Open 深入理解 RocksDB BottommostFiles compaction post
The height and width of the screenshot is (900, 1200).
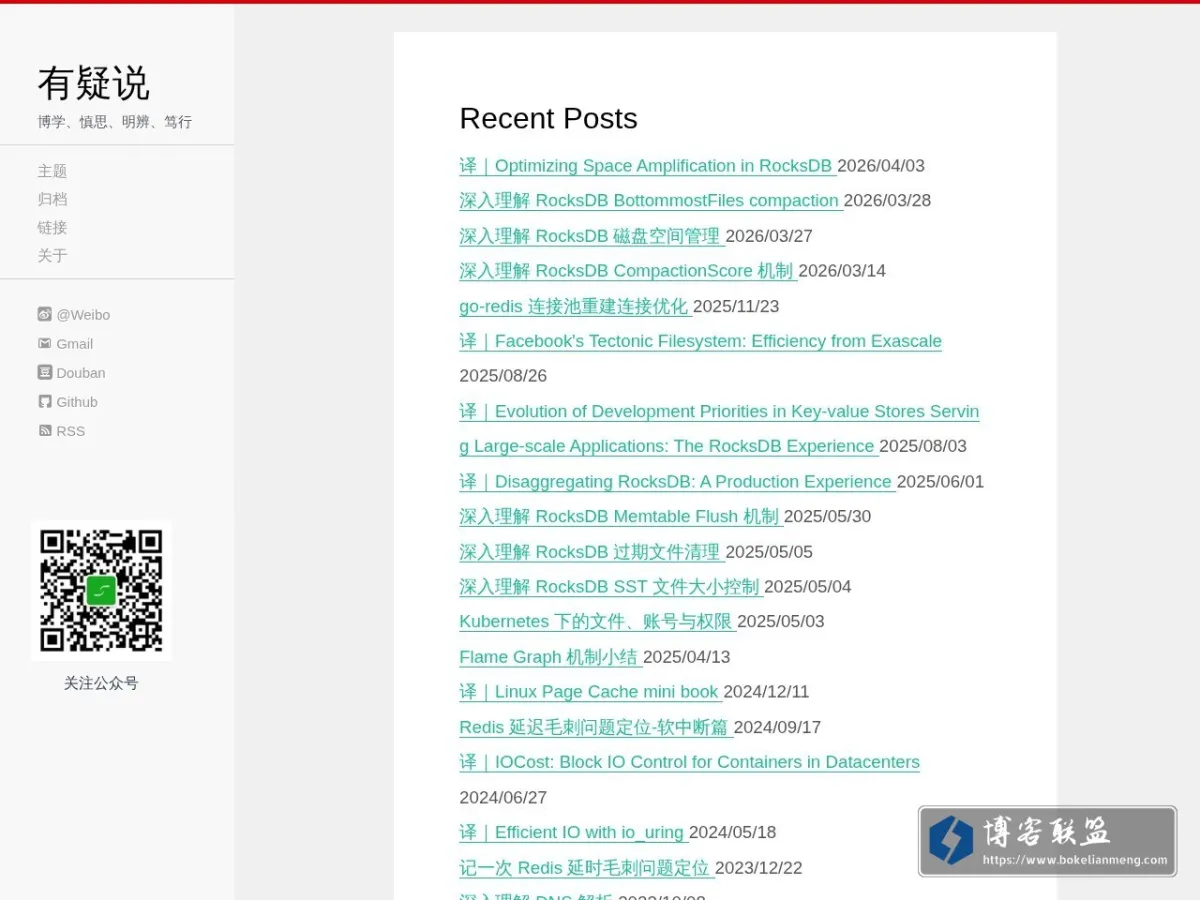(649, 201)
